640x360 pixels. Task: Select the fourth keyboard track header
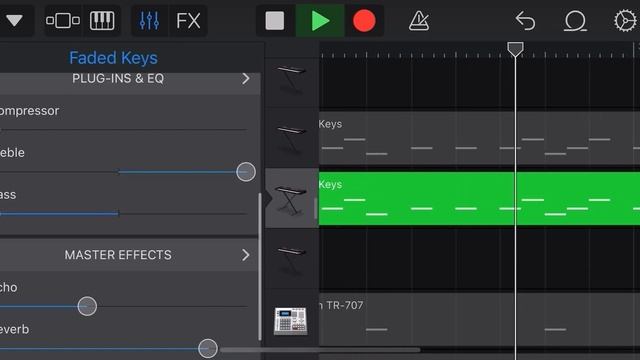click(291, 260)
